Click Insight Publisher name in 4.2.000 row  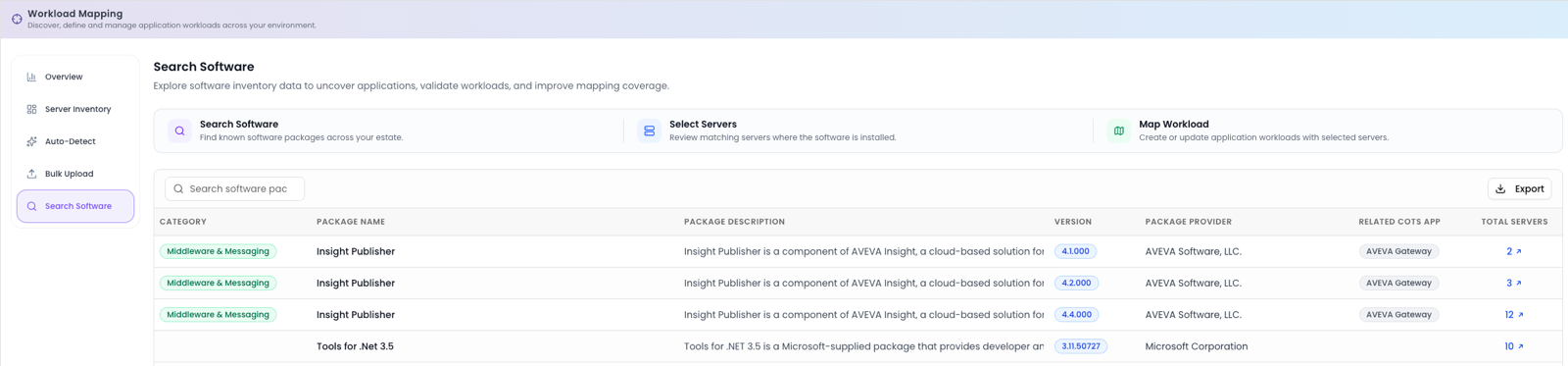click(356, 283)
